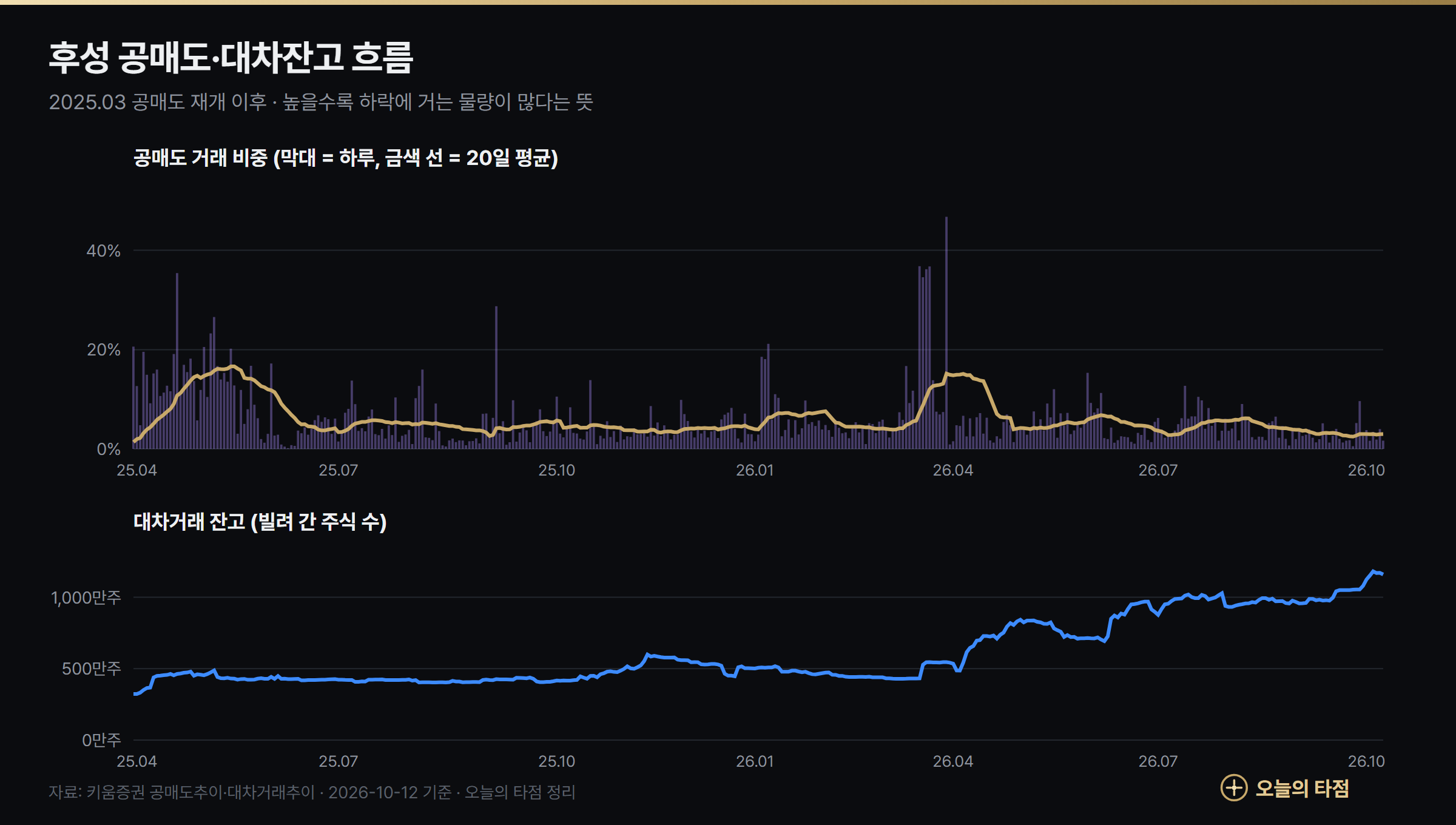Click the chart title 공매도 거래 비중
1456x825 pixels.
346,158
